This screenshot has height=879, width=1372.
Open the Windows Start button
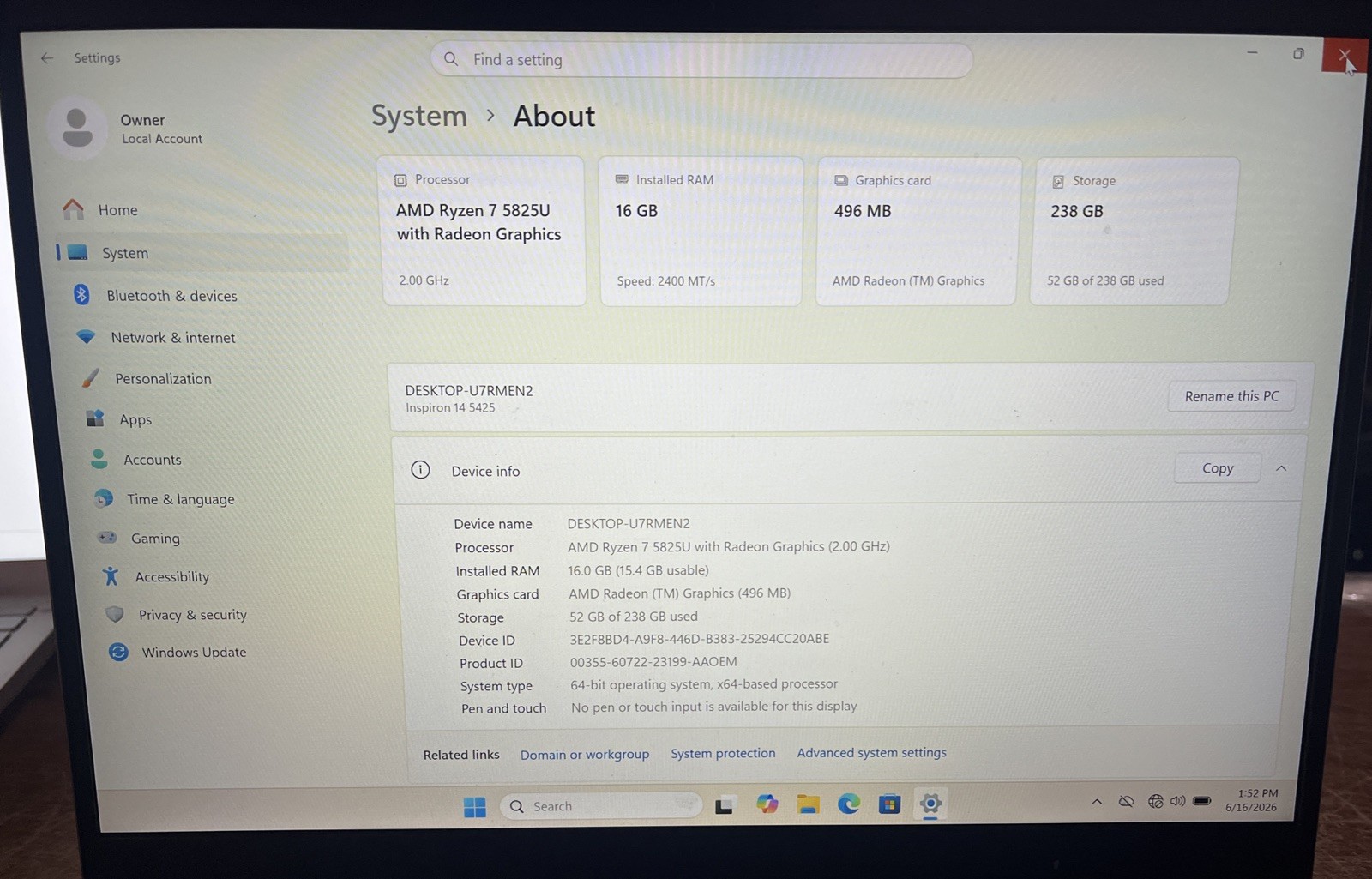[x=474, y=807]
